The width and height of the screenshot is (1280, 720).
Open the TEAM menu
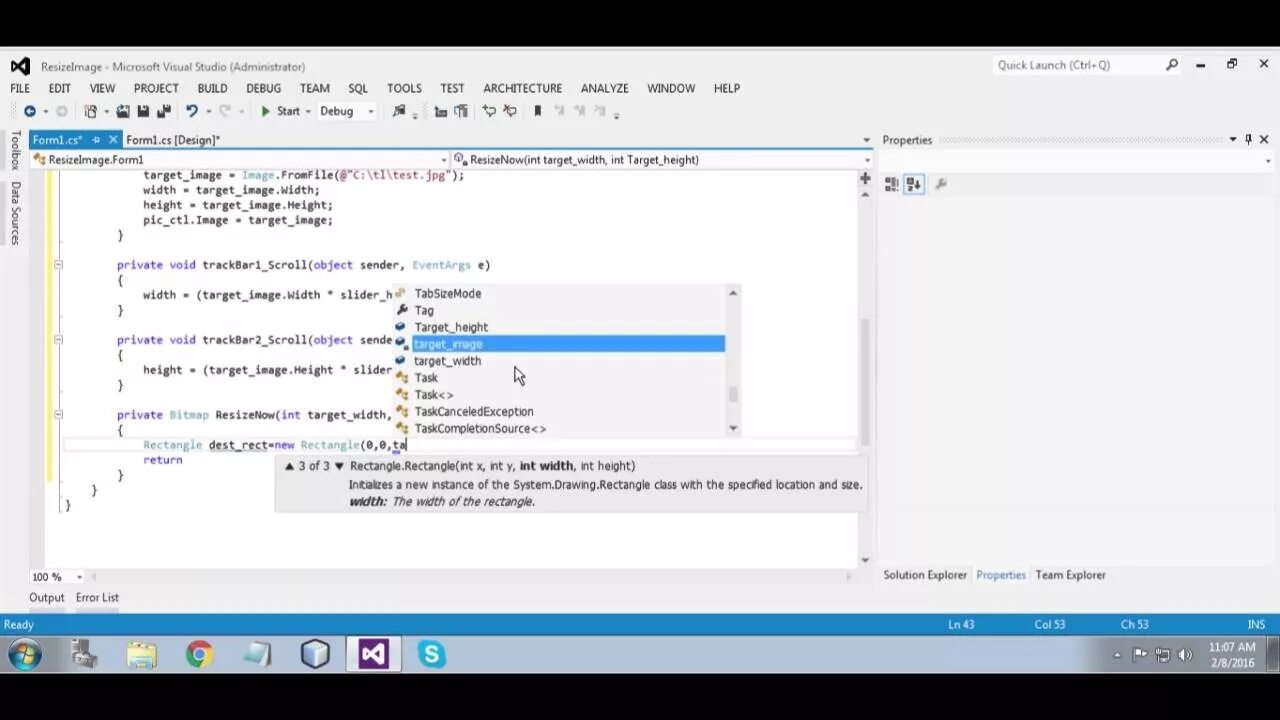pyautogui.click(x=314, y=88)
